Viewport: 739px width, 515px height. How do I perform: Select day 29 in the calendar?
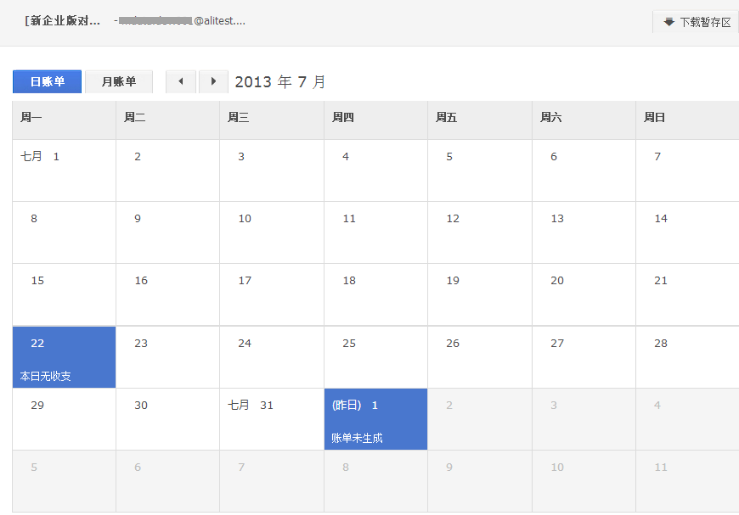click(64, 419)
